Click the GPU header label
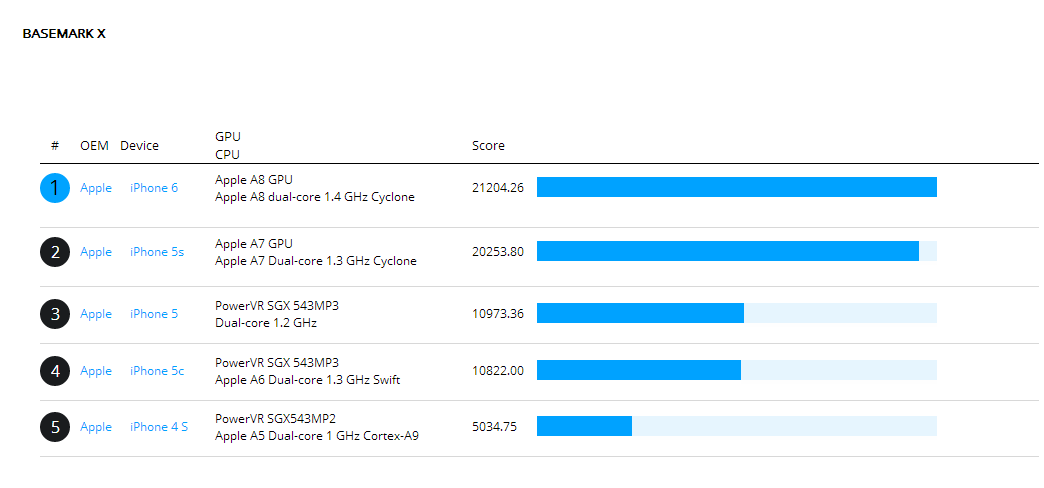 [228, 136]
